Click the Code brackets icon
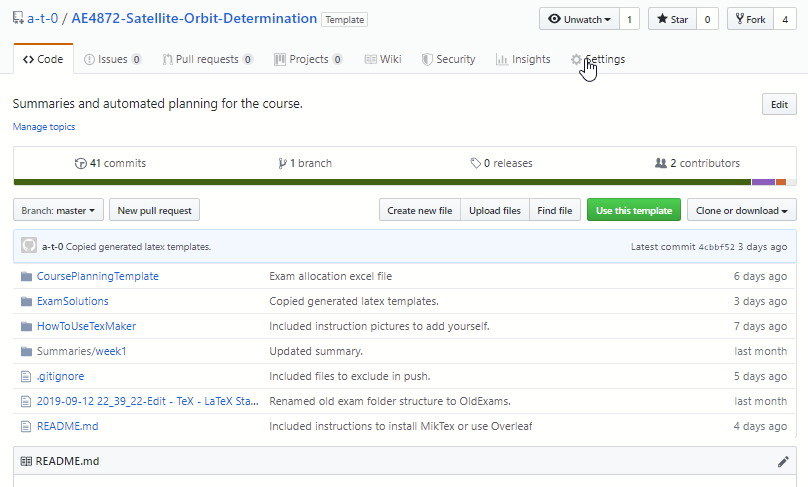 pos(28,60)
